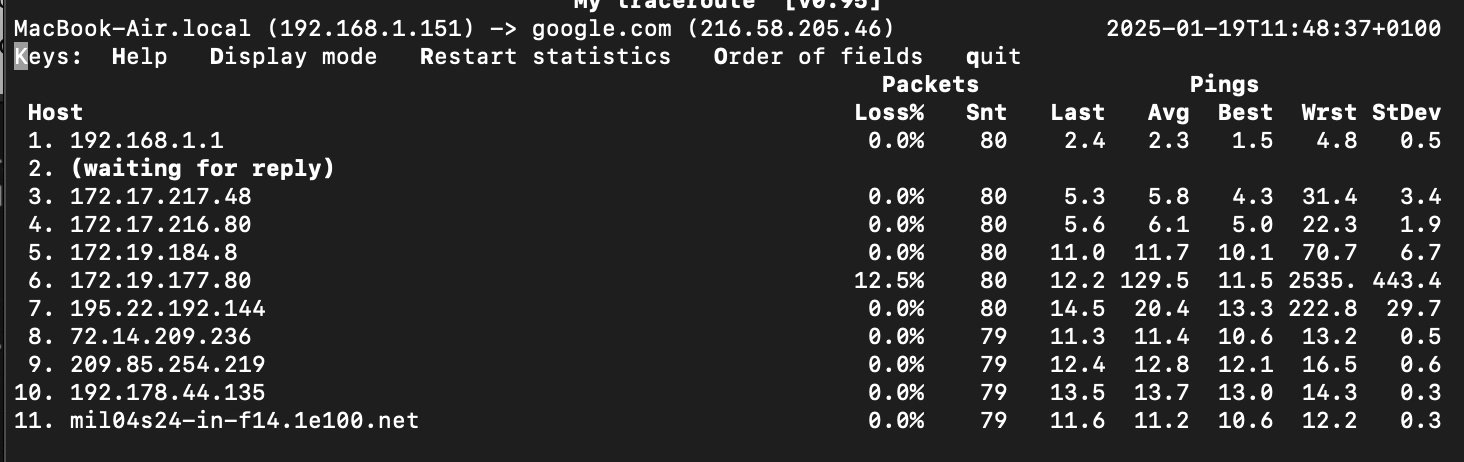Select hop 8 host 72.14.209.236

click(160, 336)
